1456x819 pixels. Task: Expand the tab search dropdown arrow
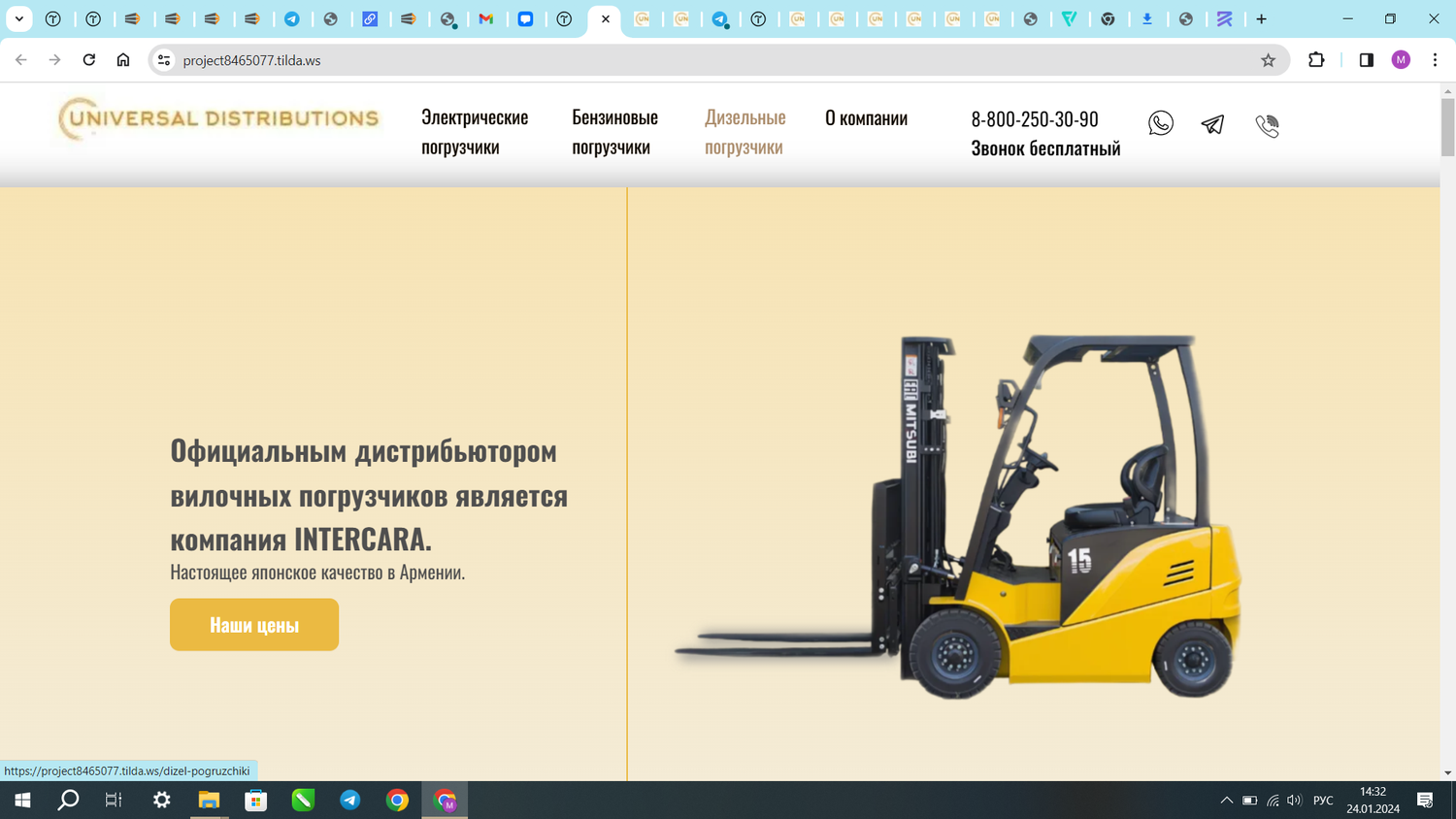pyautogui.click(x=19, y=19)
